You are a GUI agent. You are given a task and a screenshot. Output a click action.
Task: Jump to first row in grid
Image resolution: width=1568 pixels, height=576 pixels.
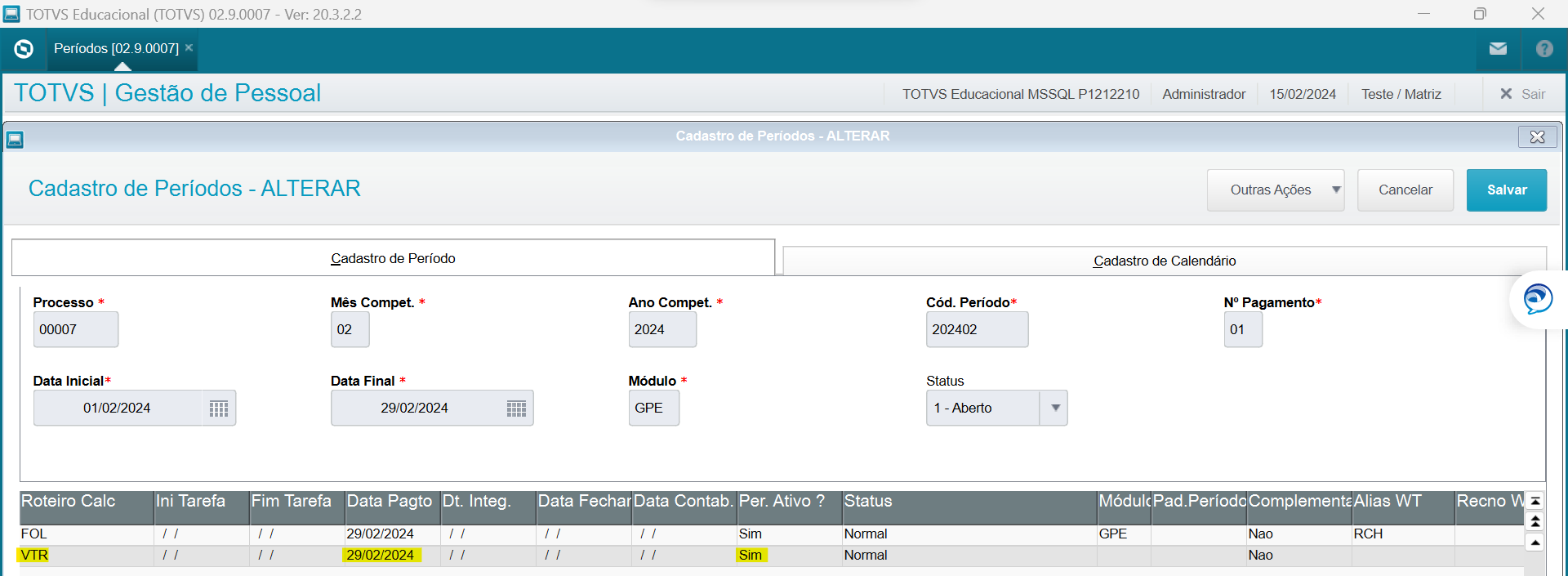point(1535,502)
